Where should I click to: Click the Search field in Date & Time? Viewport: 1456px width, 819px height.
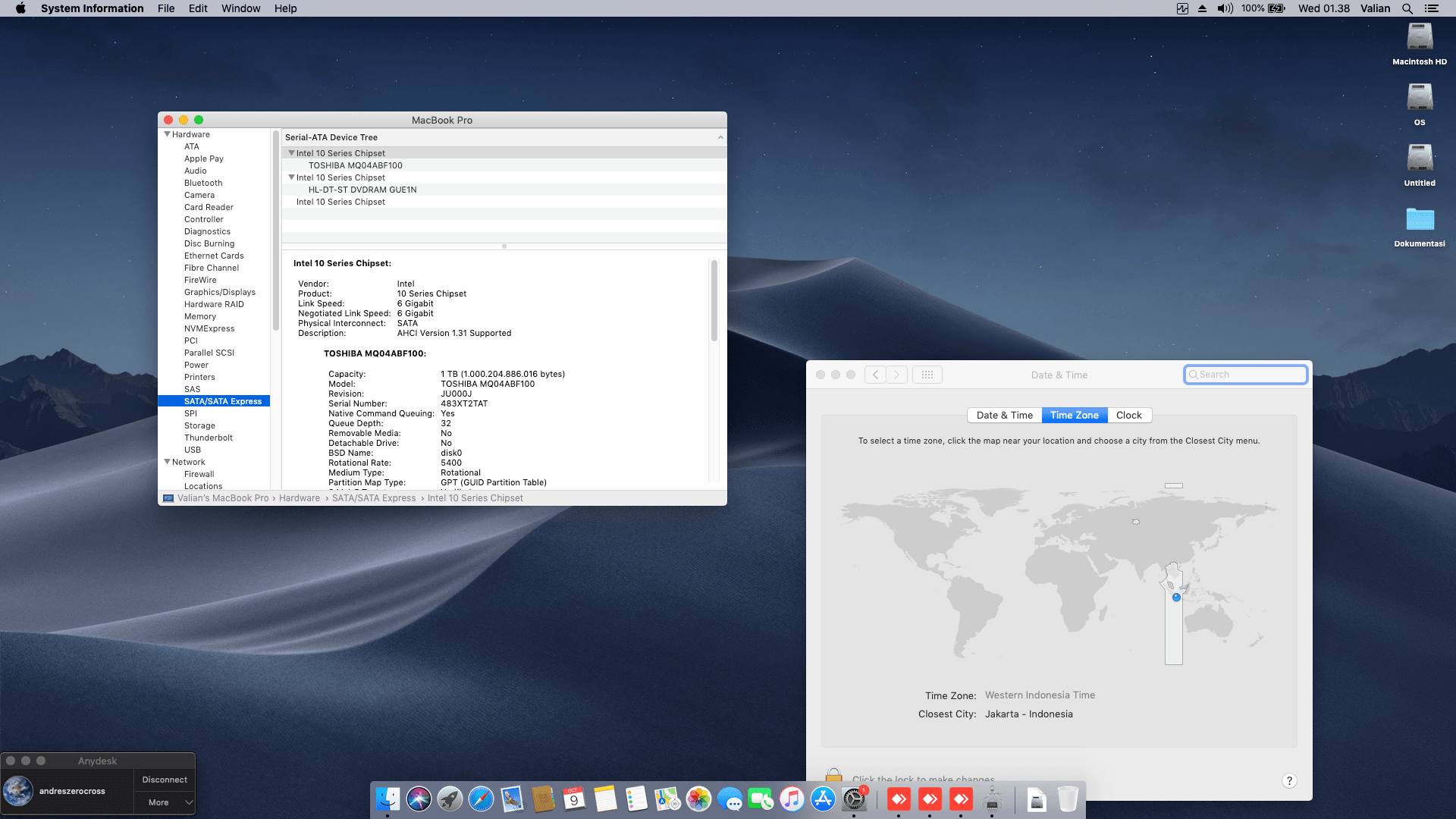pyautogui.click(x=1246, y=375)
